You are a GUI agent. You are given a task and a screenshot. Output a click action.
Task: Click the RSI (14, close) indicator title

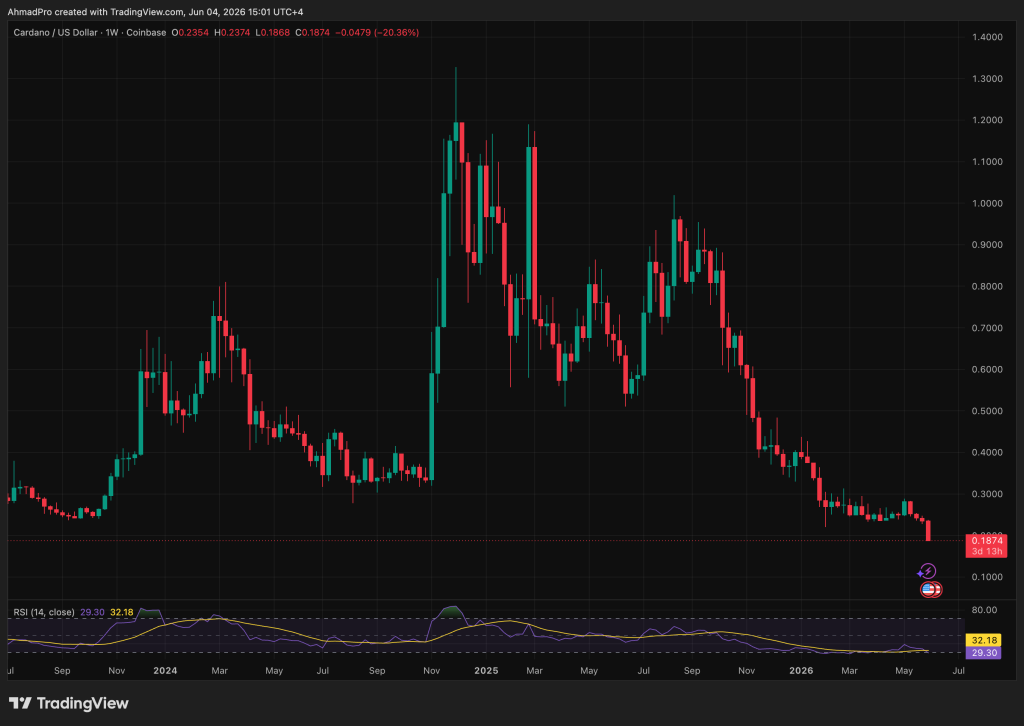click(44, 612)
